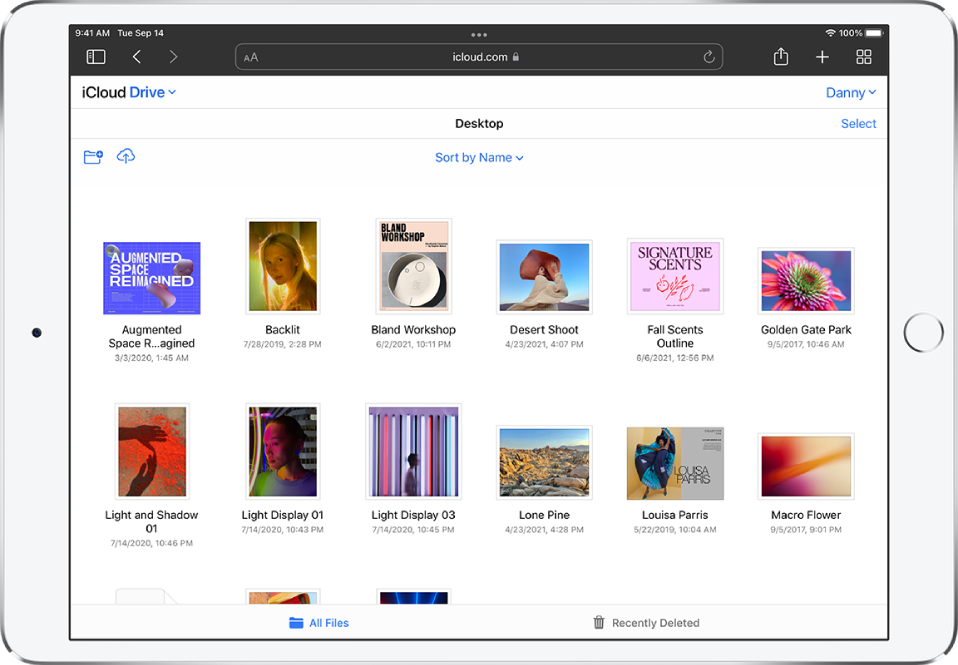958x665 pixels.
Task: Click the 'Bland Workshop' file name
Action: tap(414, 329)
